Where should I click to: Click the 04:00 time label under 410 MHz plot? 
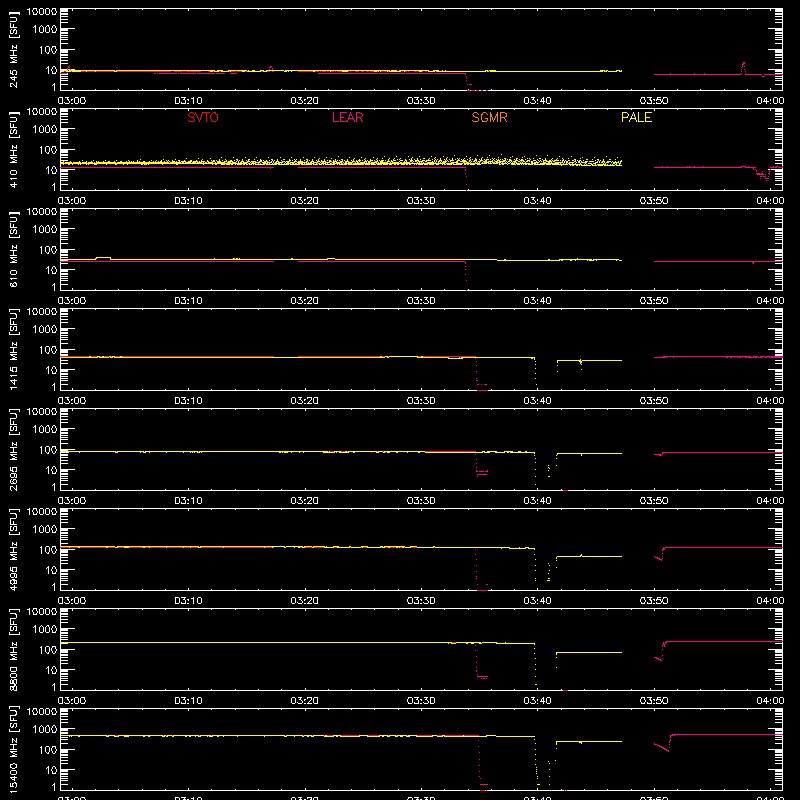point(770,201)
